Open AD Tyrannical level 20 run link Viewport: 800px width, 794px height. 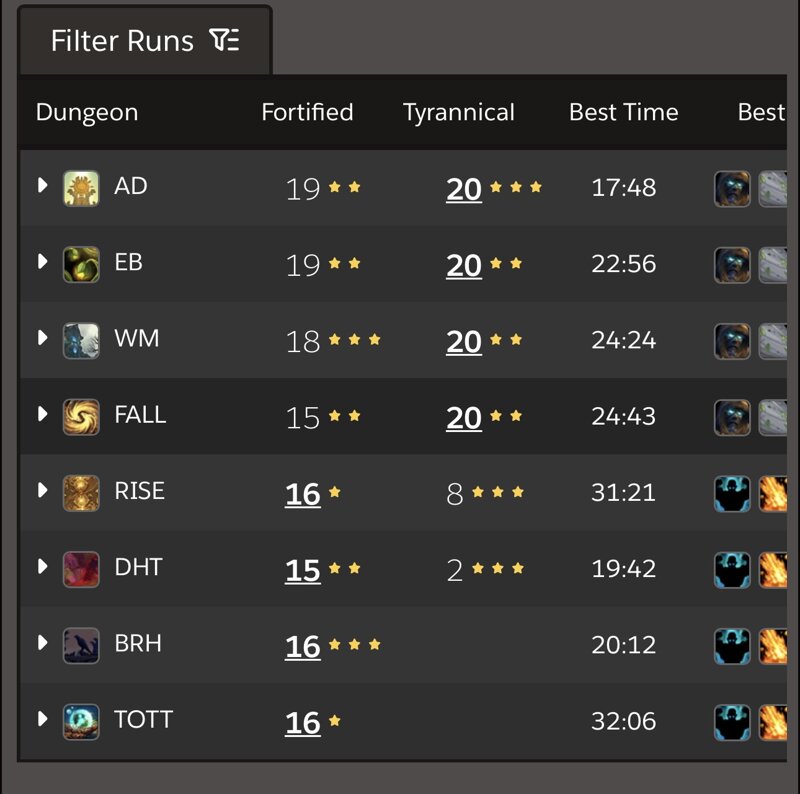[x=464, y=189]
